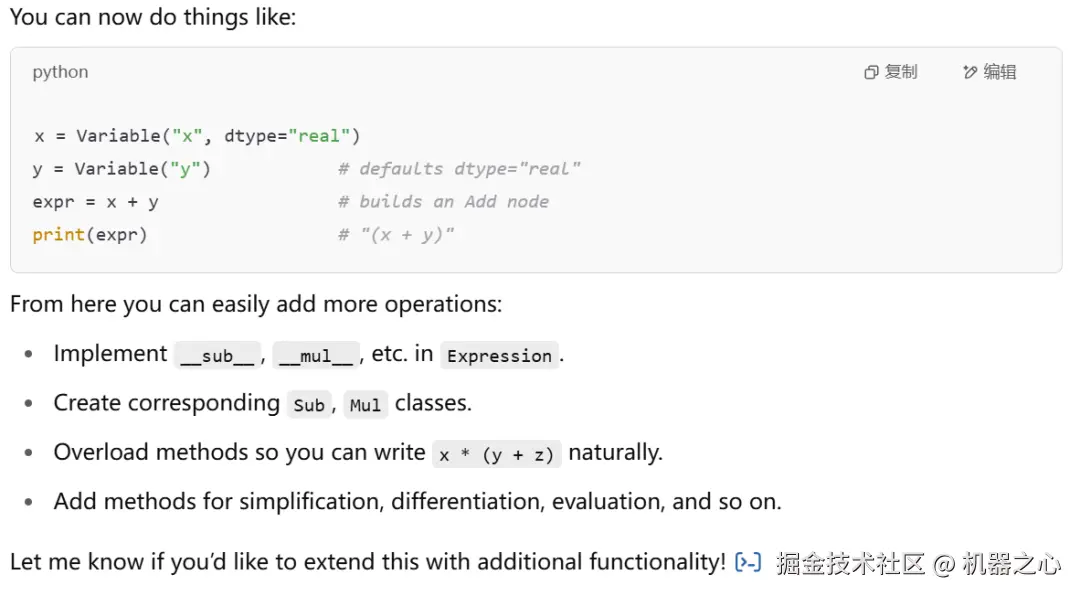Click the expr = x + y line
The image size is (1080, 596).
95,202
